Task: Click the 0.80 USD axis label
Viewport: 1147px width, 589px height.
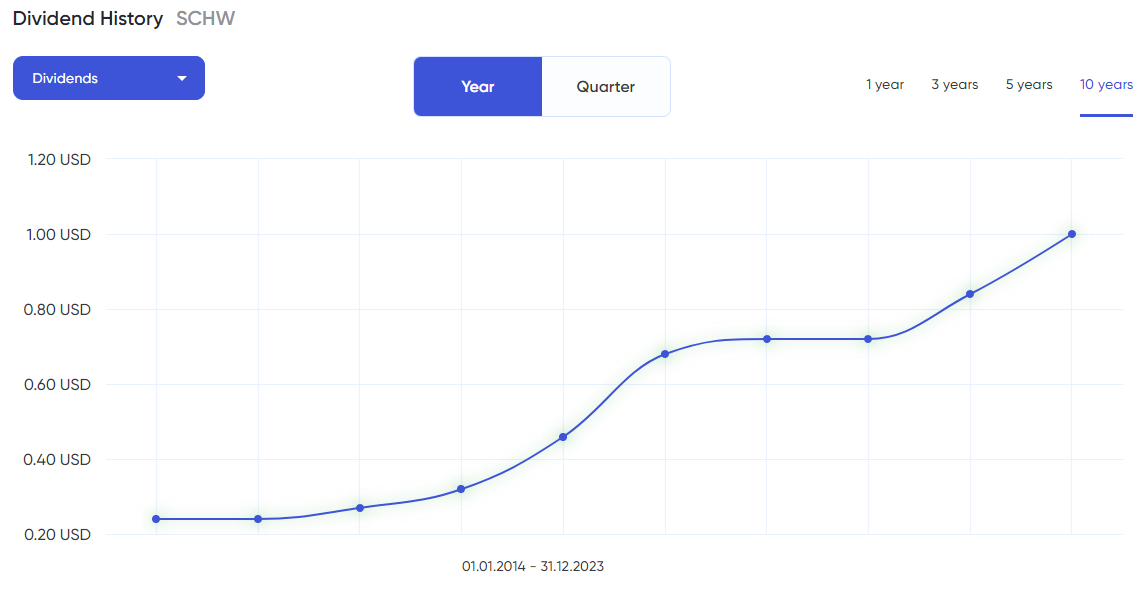Action: 57,309
